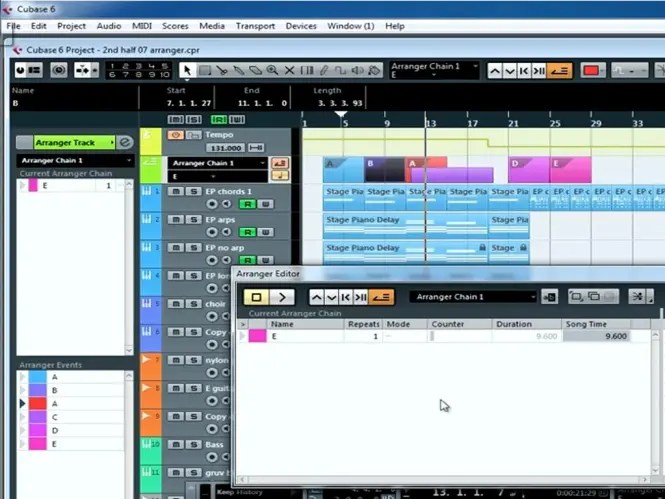Open Arranger Chain 1 dropdown in Arranger Editor
The image size is (665, 499).
(474, 297)
